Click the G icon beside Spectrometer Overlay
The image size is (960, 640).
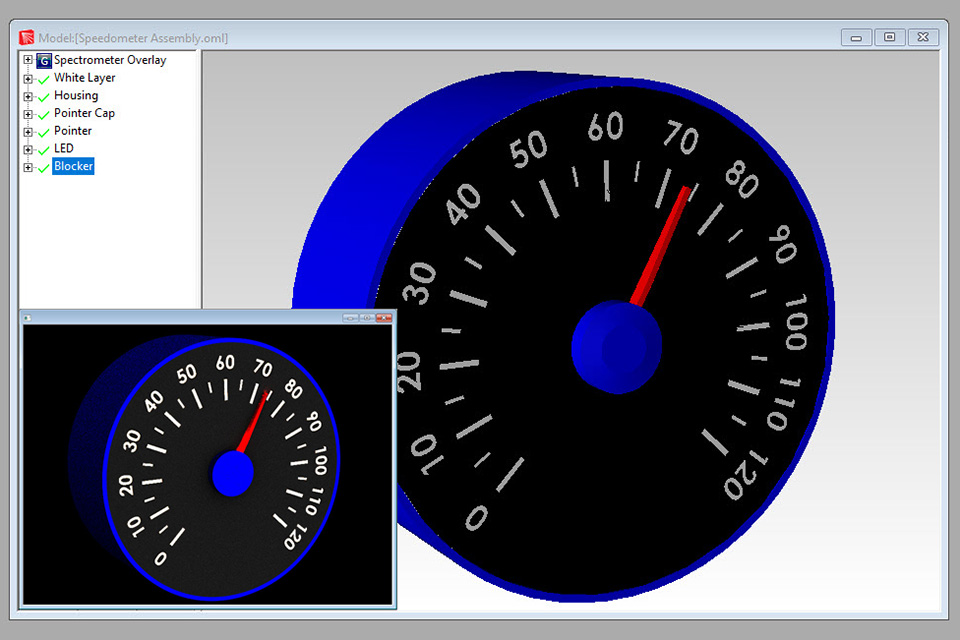[x=43, y=60]
